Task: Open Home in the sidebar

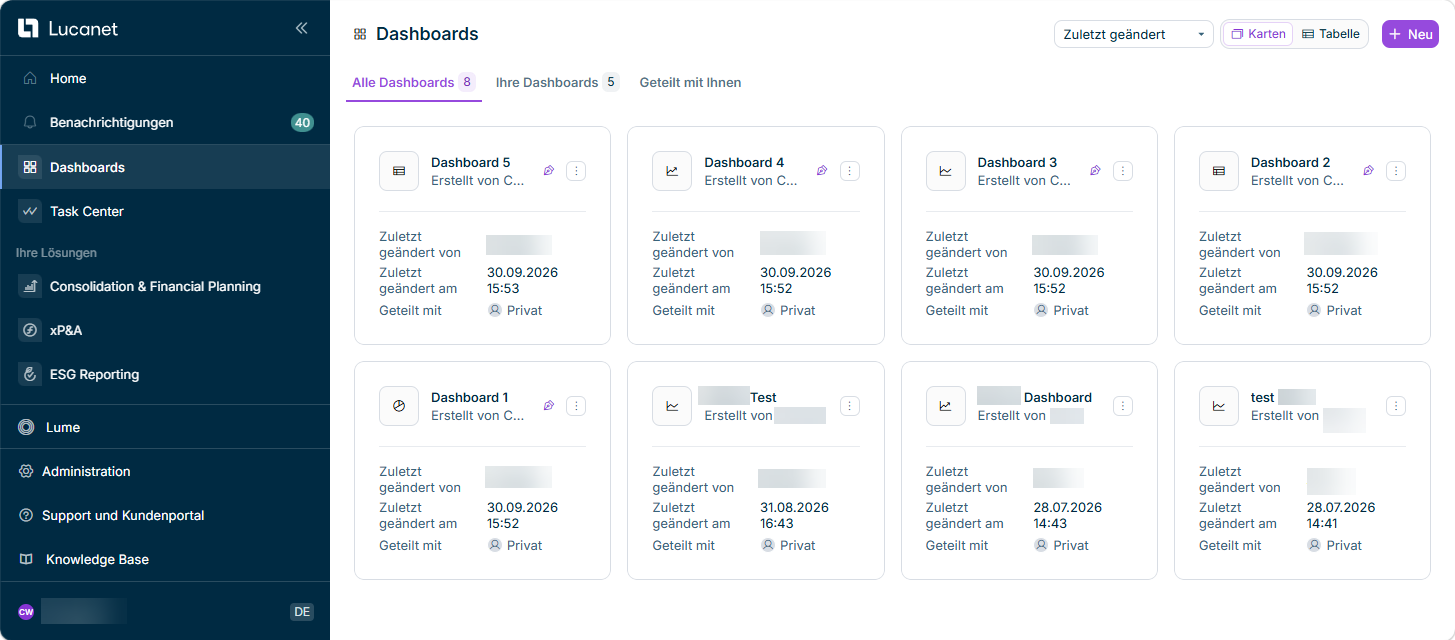Action: click(x=165, y=78)
